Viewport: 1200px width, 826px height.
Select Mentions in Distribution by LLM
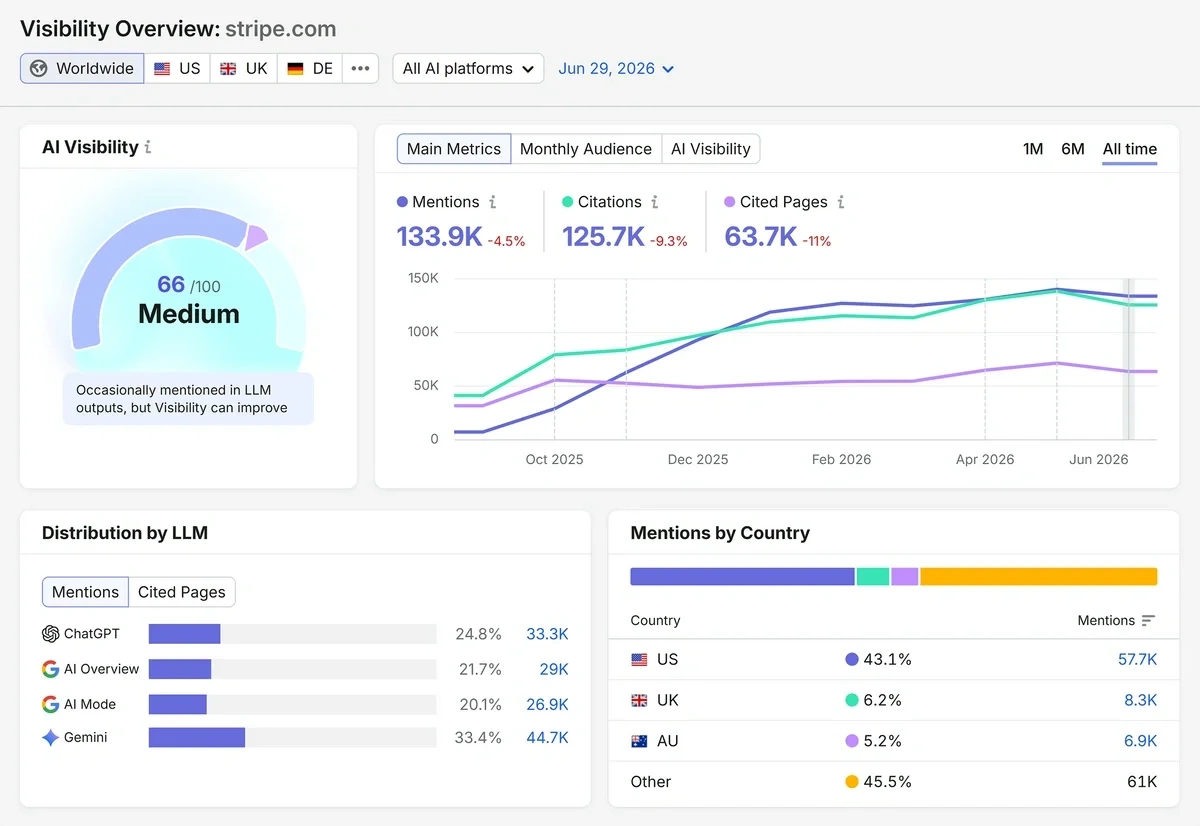pyautogui.click(x=85, y=592)
